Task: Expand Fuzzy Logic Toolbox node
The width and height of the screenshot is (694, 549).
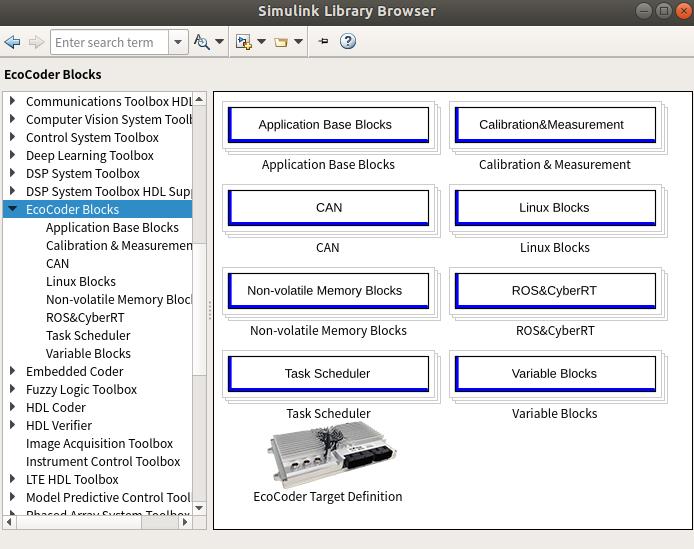Action: click(x=12, y=389)
